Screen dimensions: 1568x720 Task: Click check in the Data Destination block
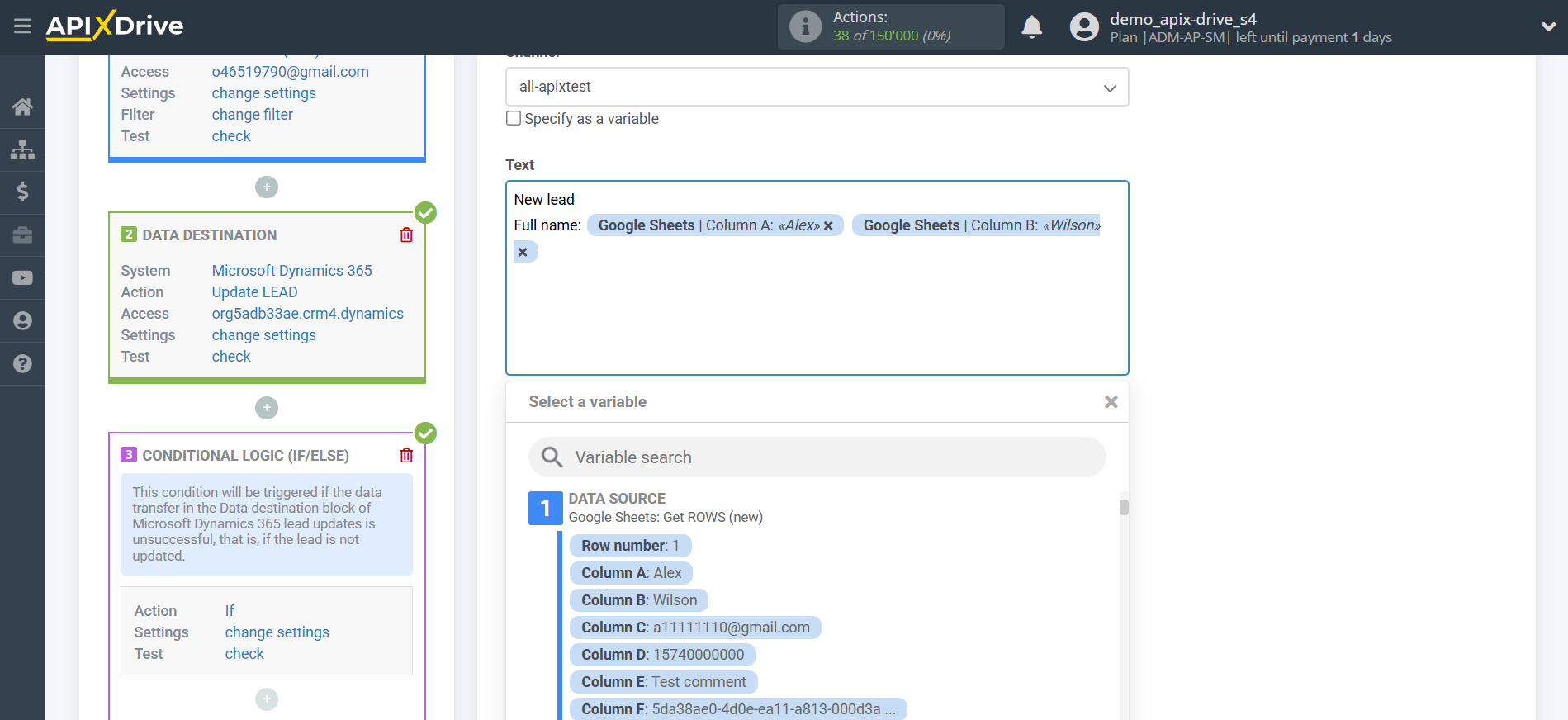[x=231, y=357]
